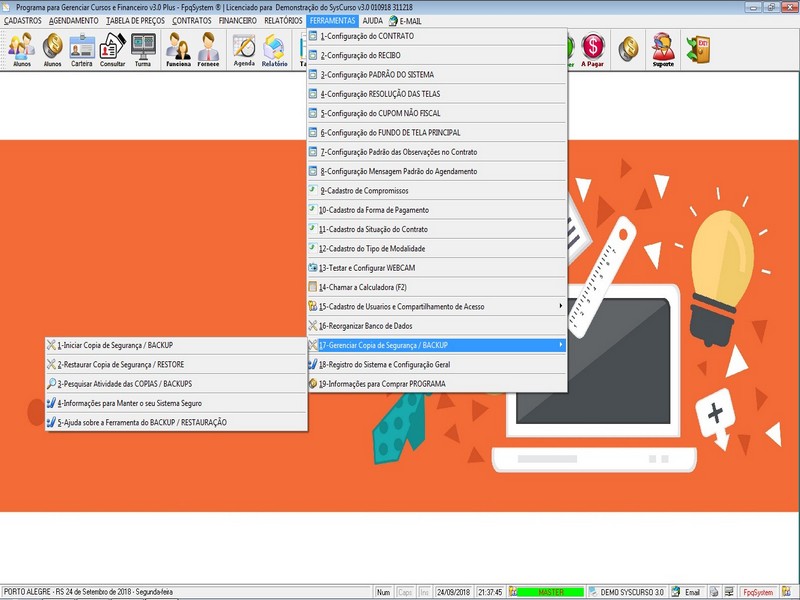Image resolution: width=800 pixels, height=600 pixels.
Task: Click the green MASTER status indicator
Action: (x=551, y=592)
